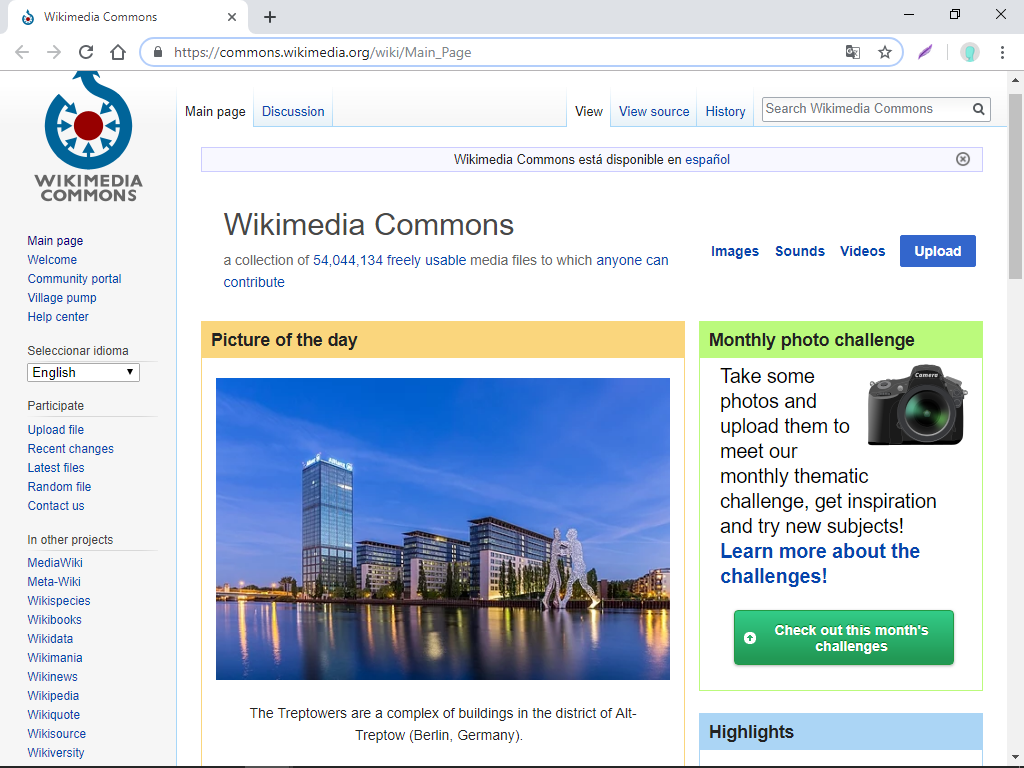
Task: Open the profile avatar icon
Action: [970, 52]
